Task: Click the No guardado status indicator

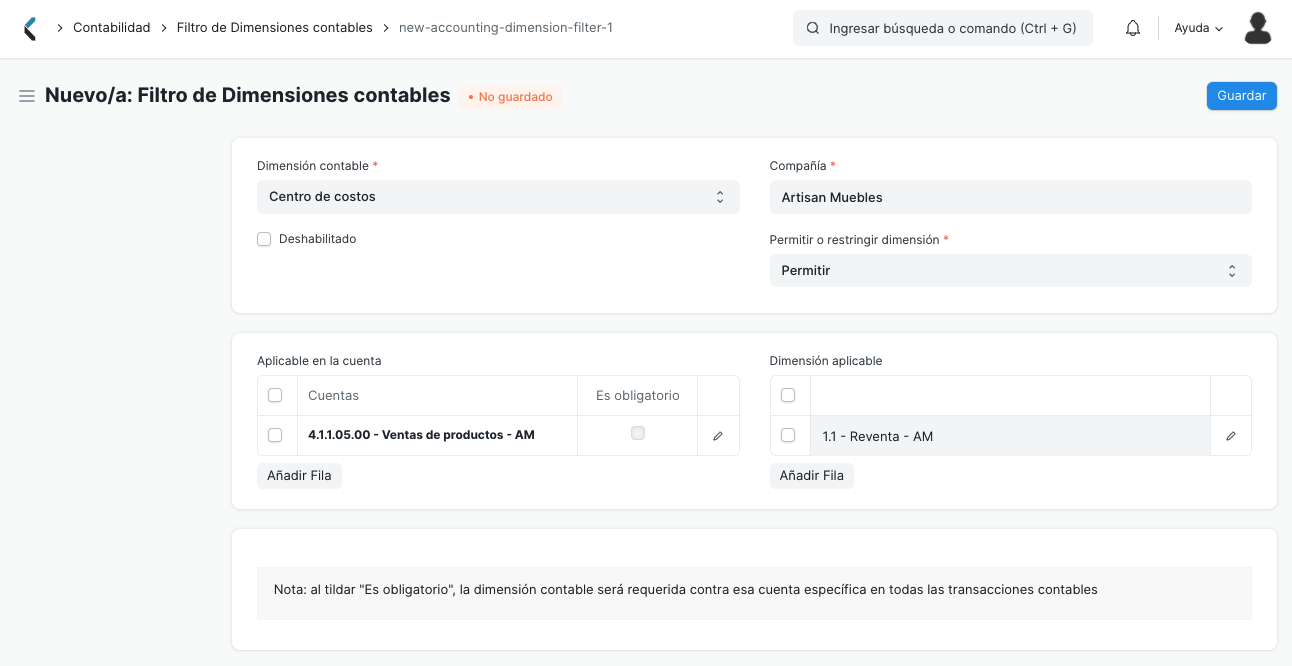Action: click(510, 96)
